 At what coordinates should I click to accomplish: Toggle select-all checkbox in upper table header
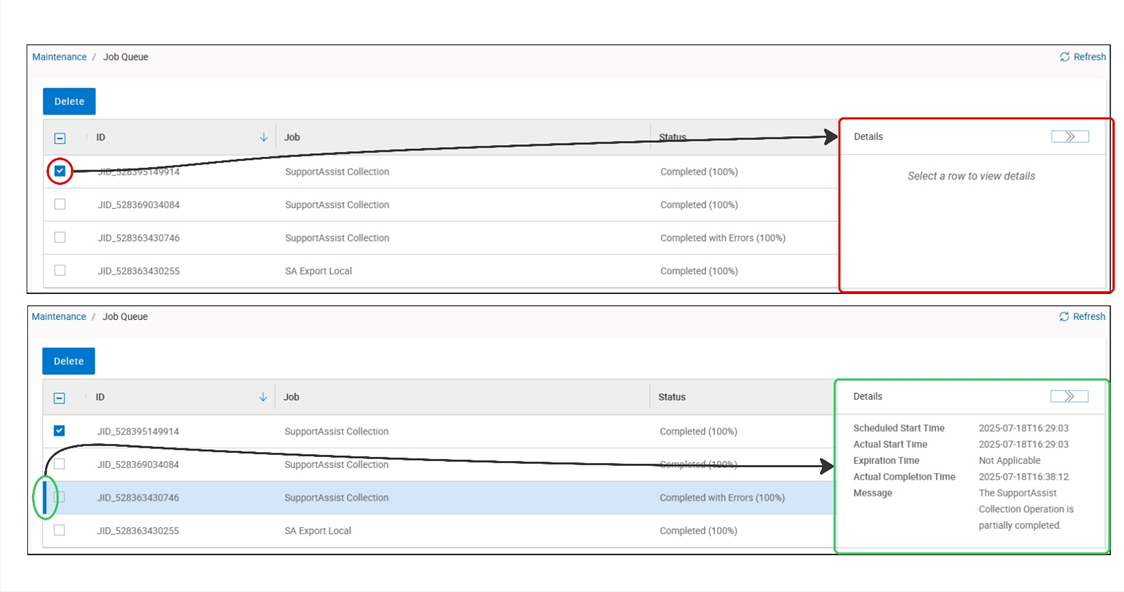[x=60, y=138]
